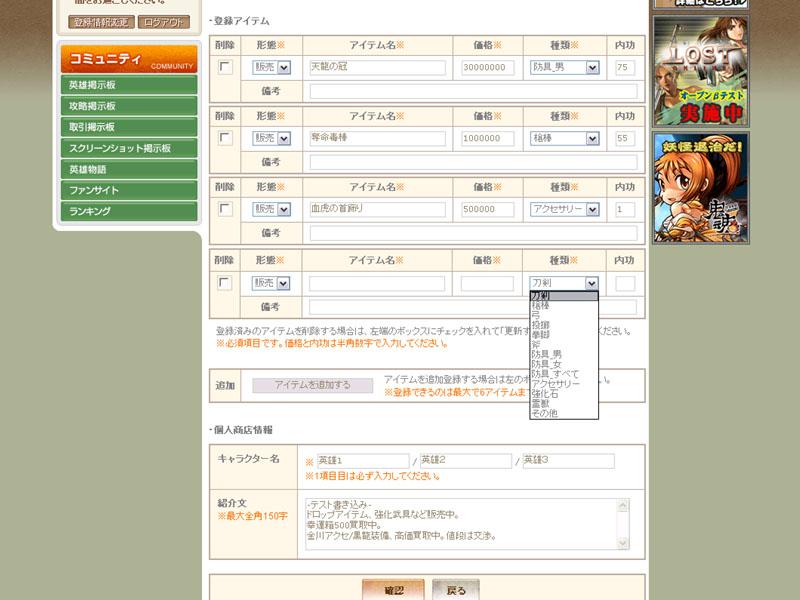Click the 戻る back button
The image size is (800, 600).
coord(456,590)
